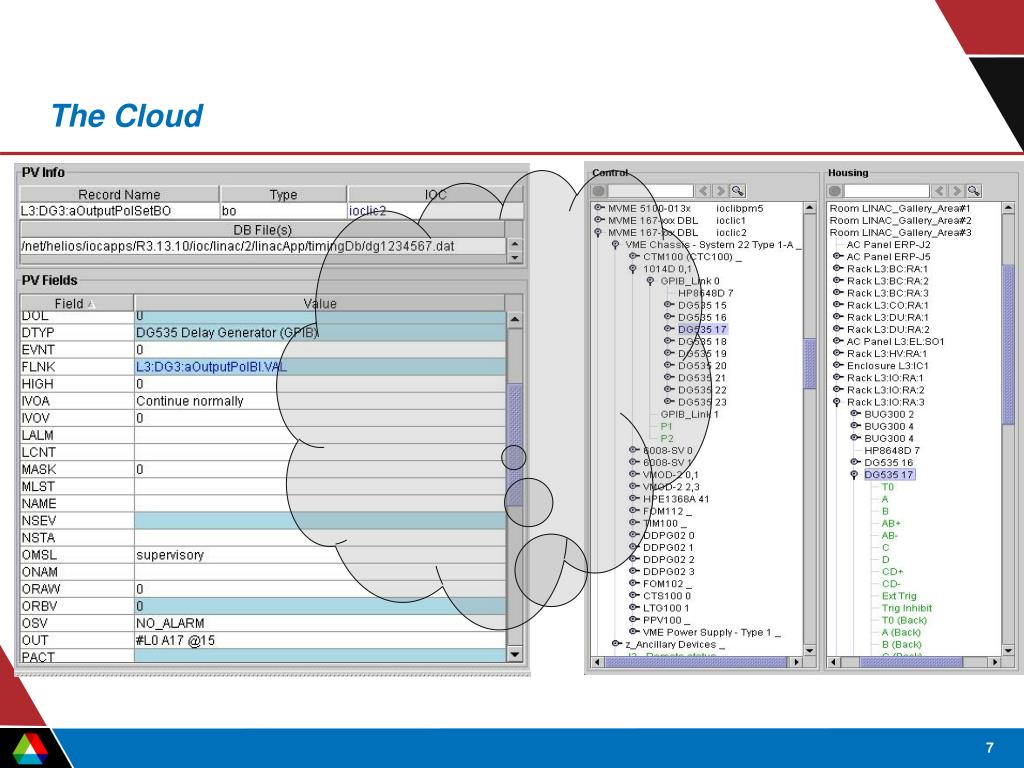Select GPIB_Link 1 tree item
This screenshot has width=1024, height=768.
689,414
